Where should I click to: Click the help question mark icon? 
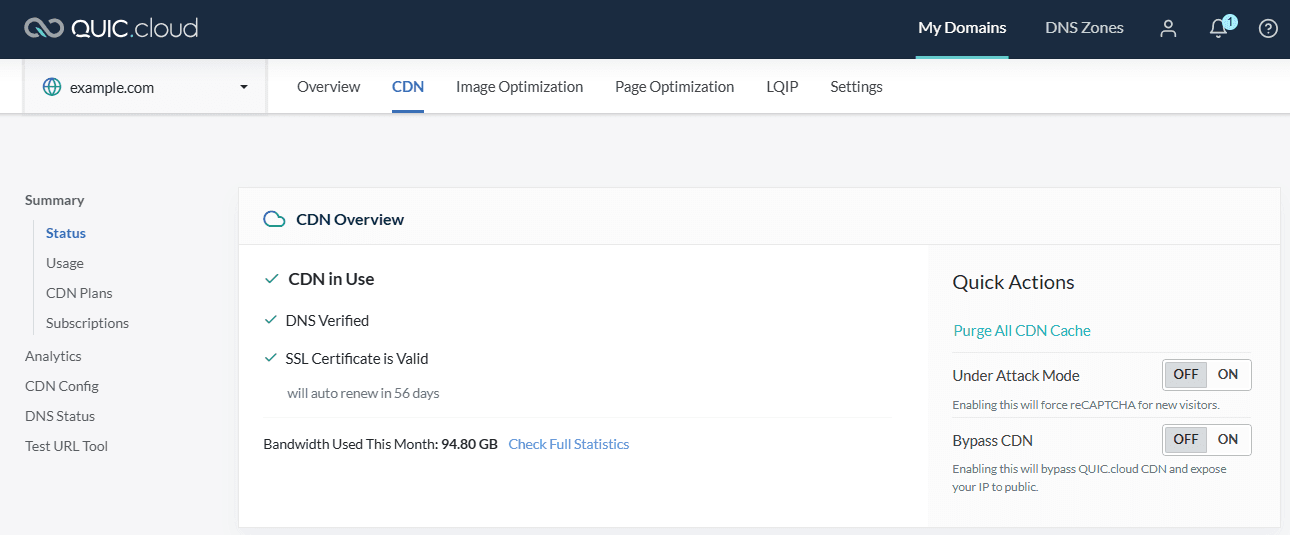coord(1268,28)
